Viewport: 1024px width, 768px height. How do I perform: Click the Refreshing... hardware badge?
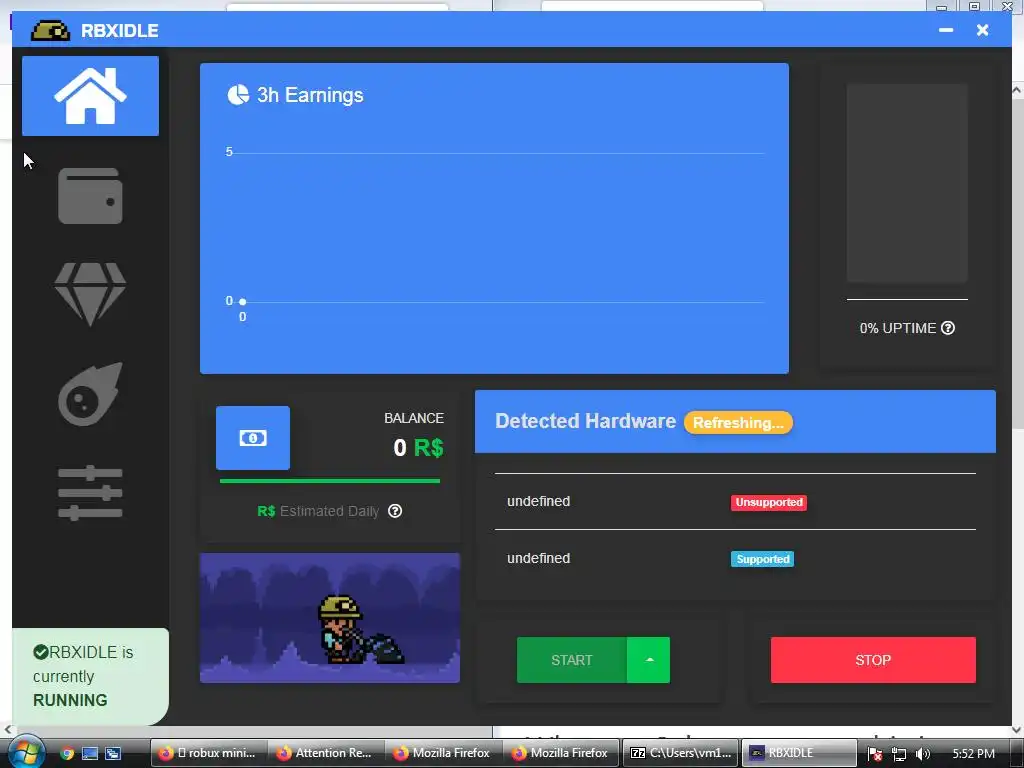738,423
